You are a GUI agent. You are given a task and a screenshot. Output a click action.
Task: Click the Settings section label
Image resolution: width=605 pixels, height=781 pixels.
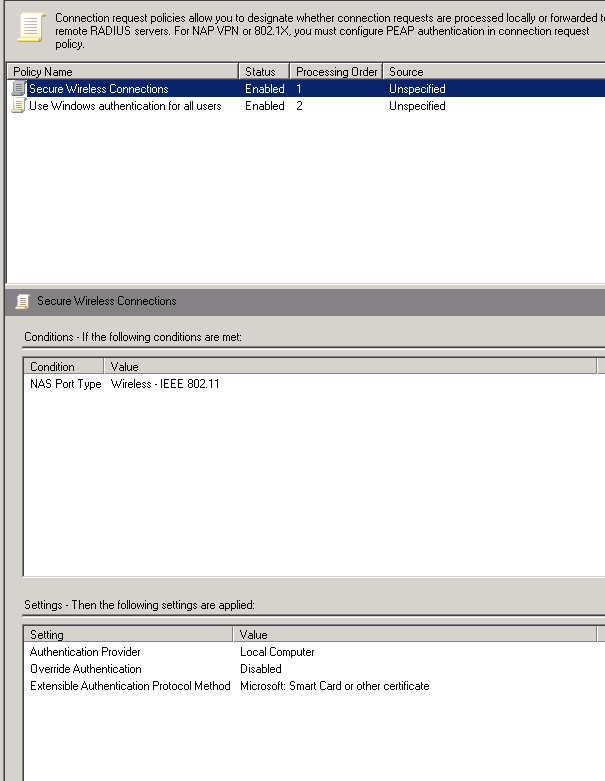tap(139, 605)
